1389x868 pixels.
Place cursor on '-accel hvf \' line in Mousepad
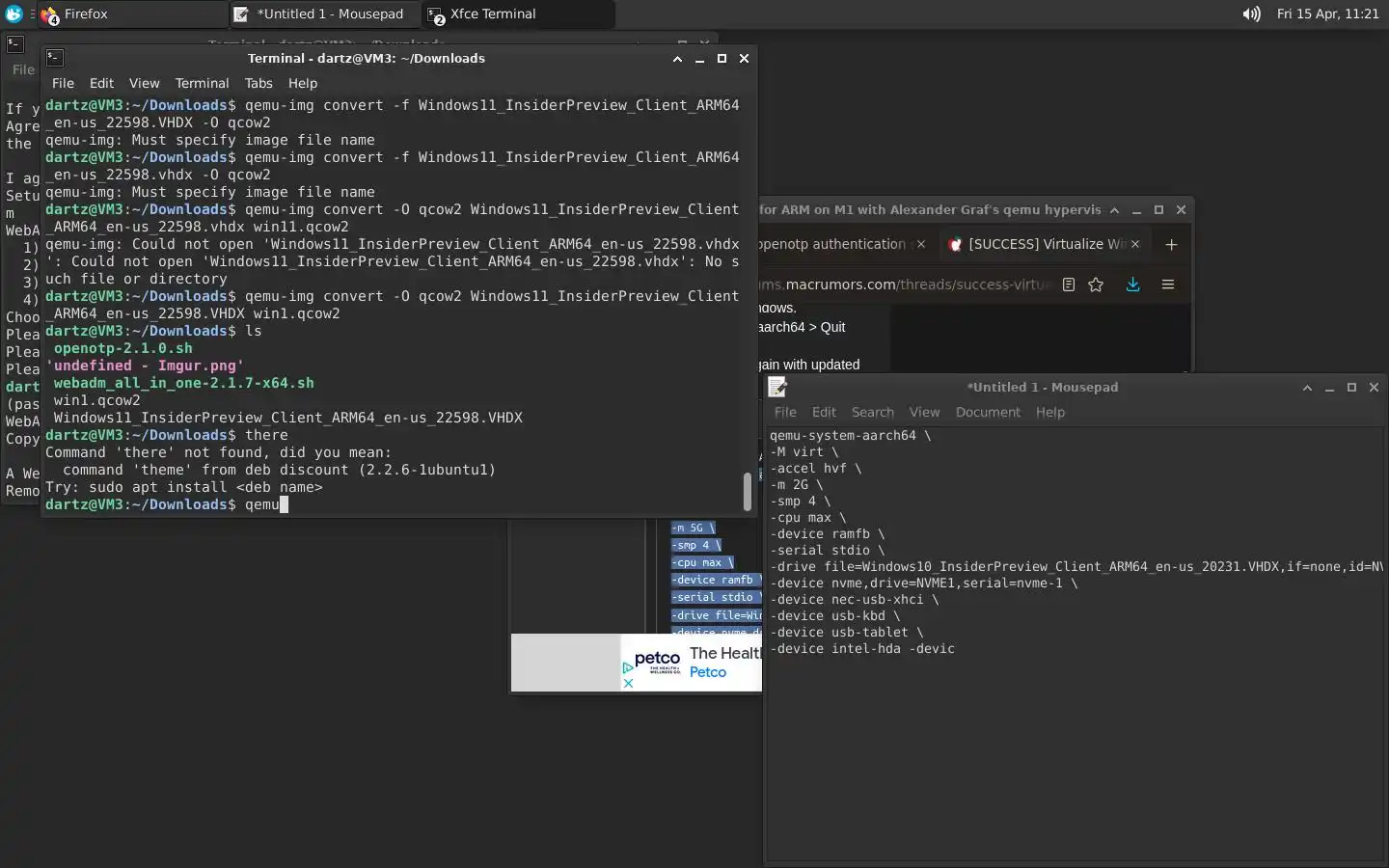(816, 468)
